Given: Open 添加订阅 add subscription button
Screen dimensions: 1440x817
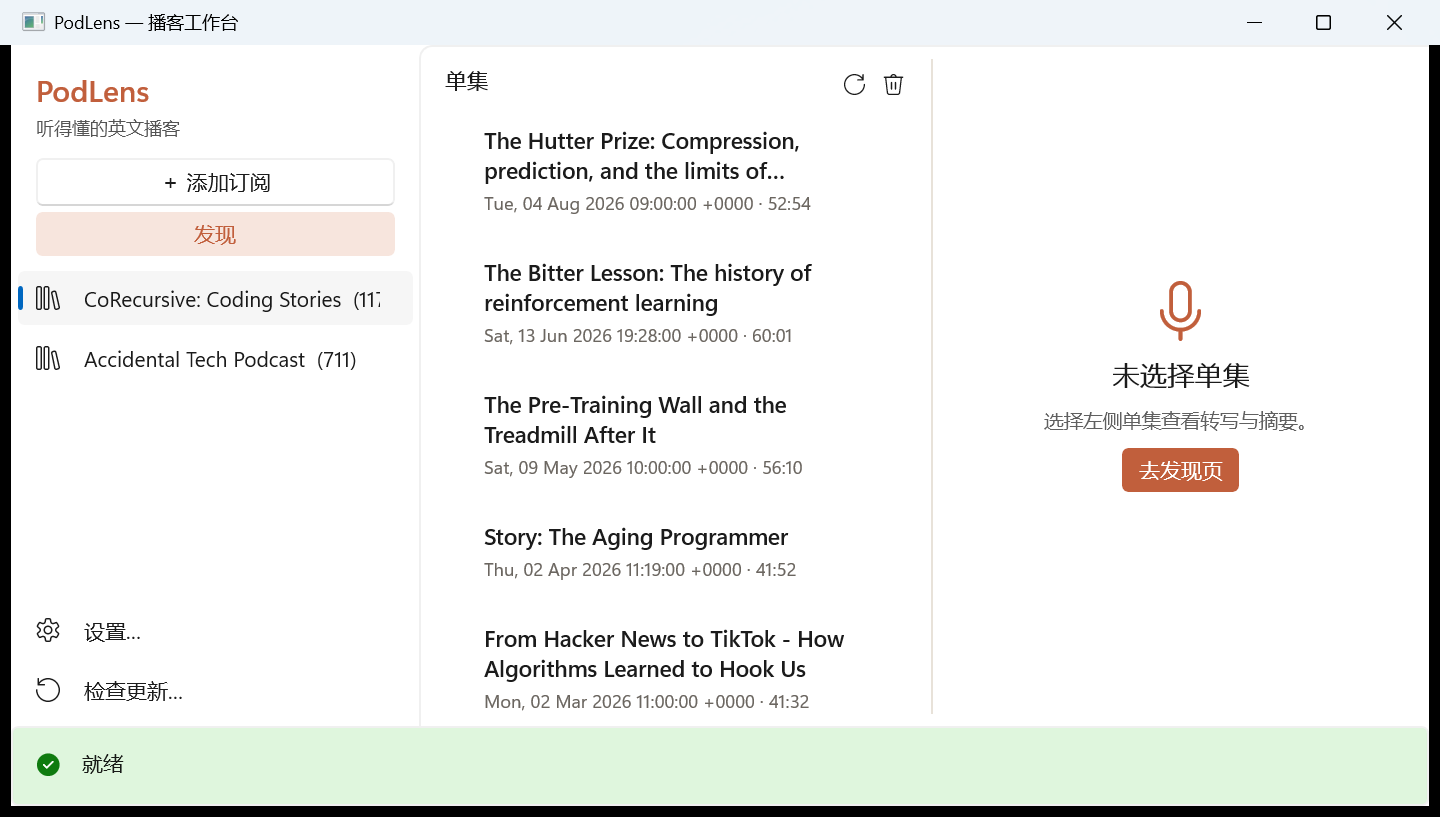Looking at the screenshot, I should tap(215, 183).
